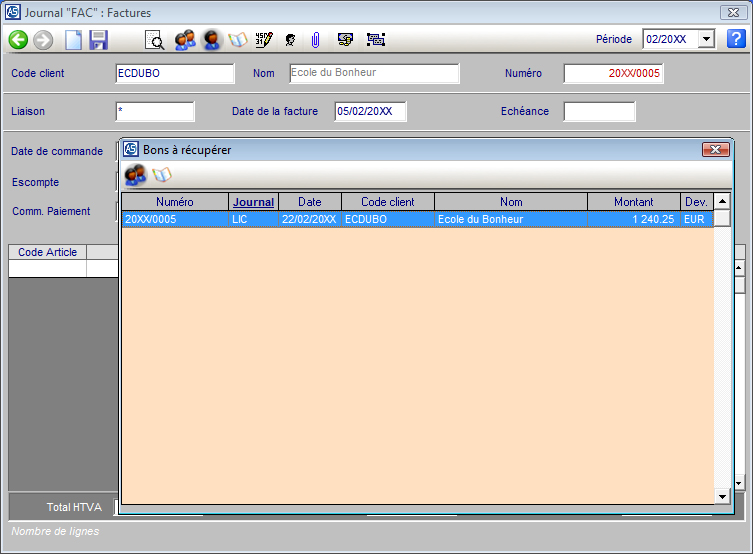Screen dimensions: 753x554
Task: Click dialog list scrollbar down arrow
Action: click(722, 496)
